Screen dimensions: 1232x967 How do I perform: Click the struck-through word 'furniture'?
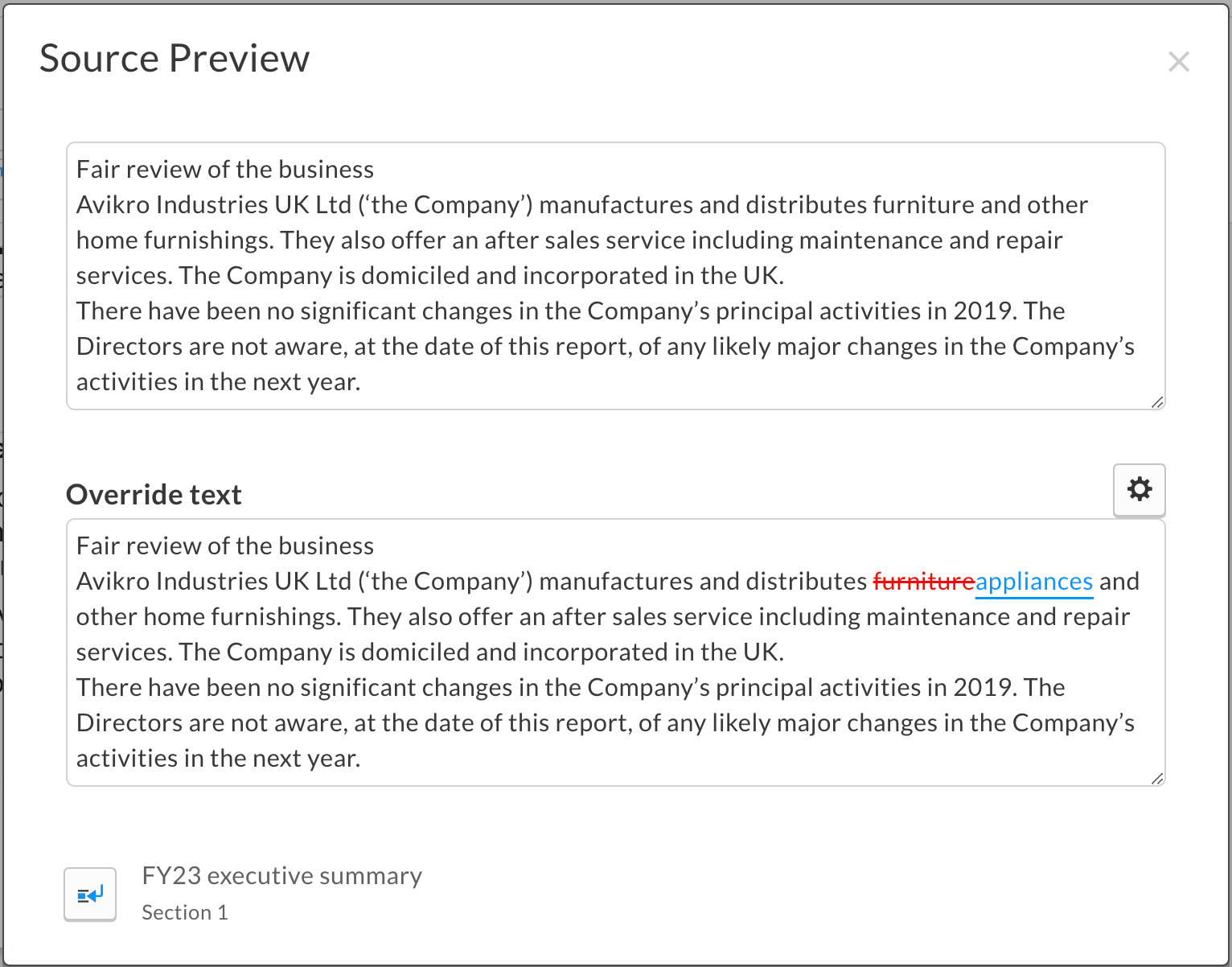click(923, 582)
